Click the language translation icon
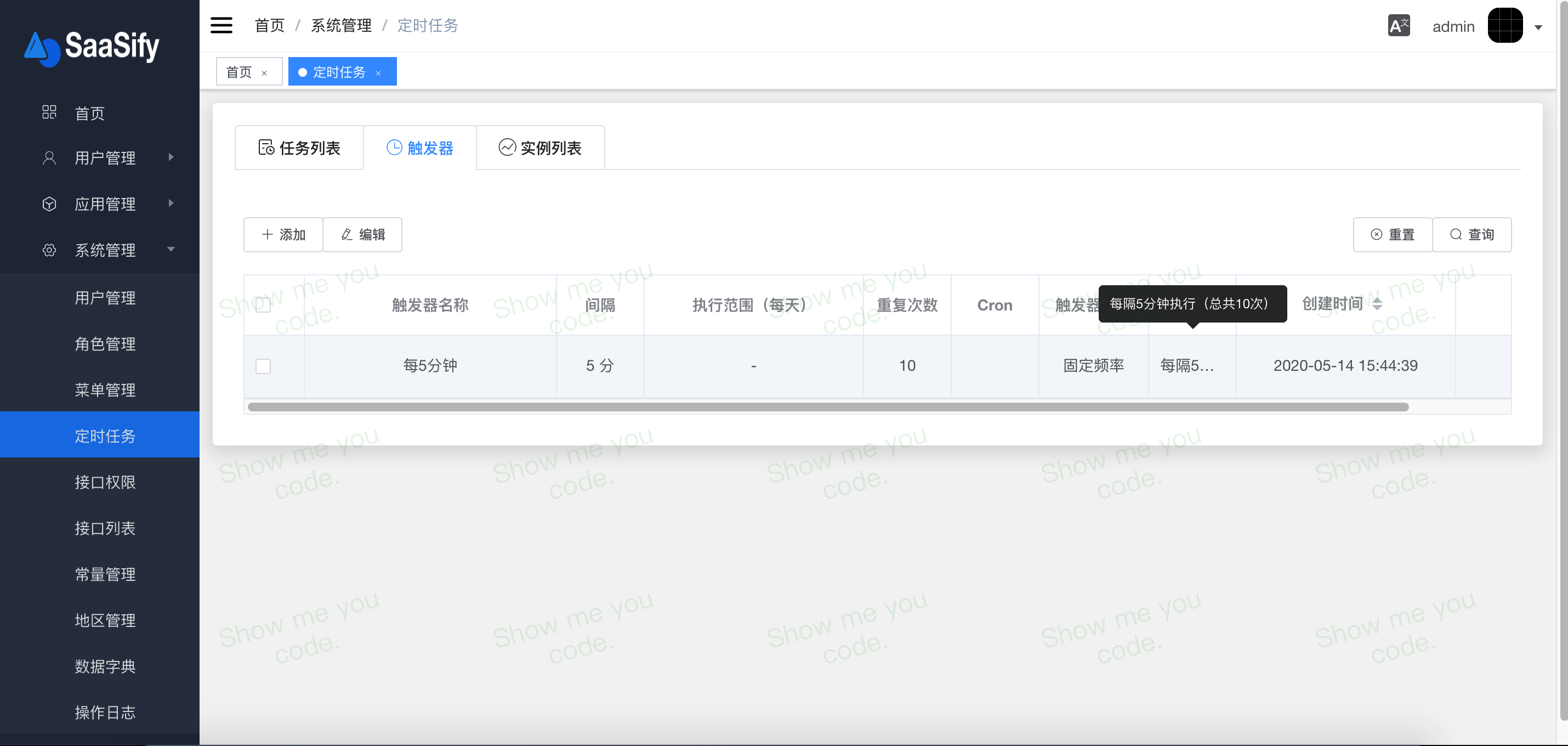The width and height of the screenshot is (1568, 746). tap(1398, 26)
